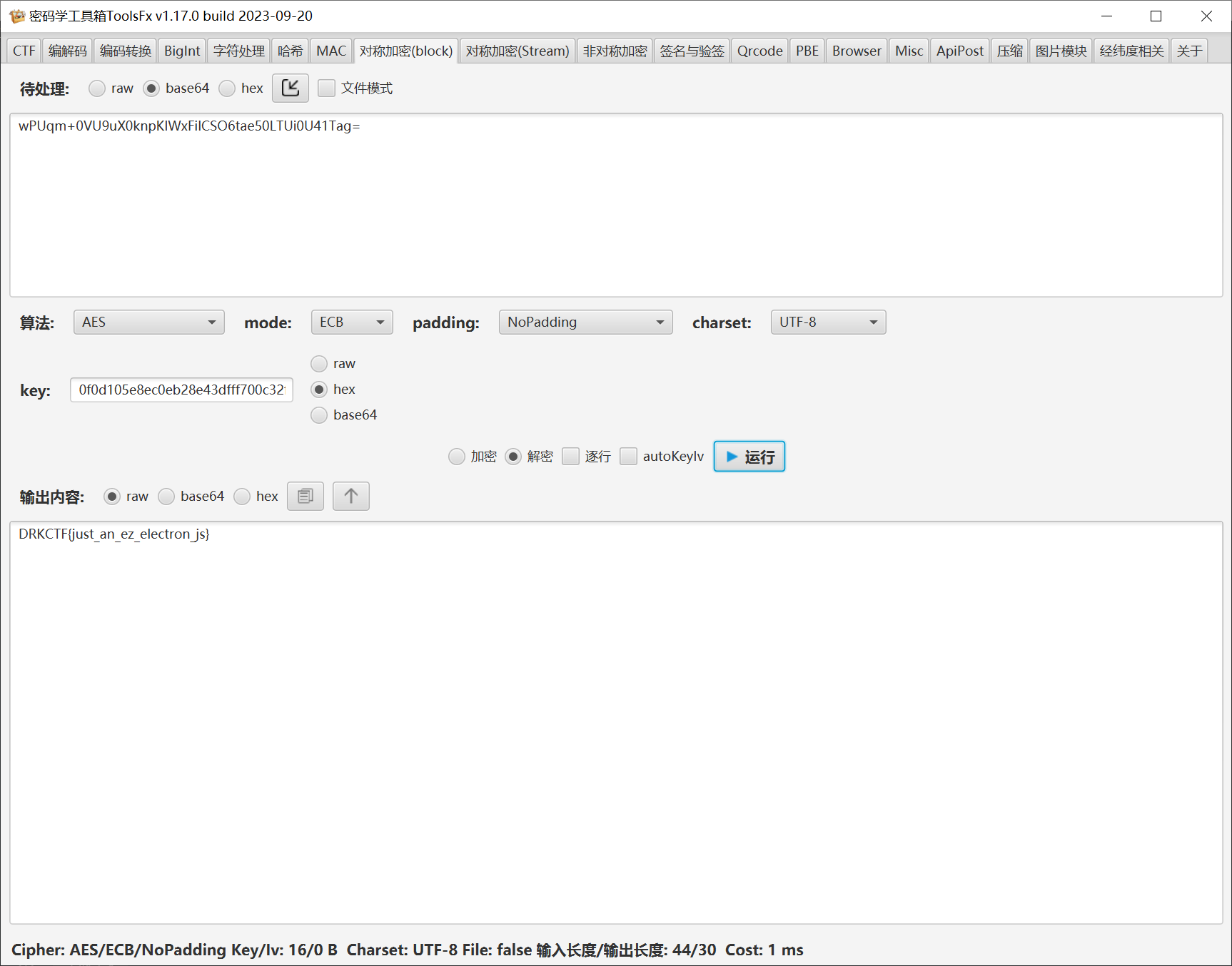Viewport: 1232px width, 966px height.
Task: Enable the 文件模式 checkbox
Action: coord(327,88)
